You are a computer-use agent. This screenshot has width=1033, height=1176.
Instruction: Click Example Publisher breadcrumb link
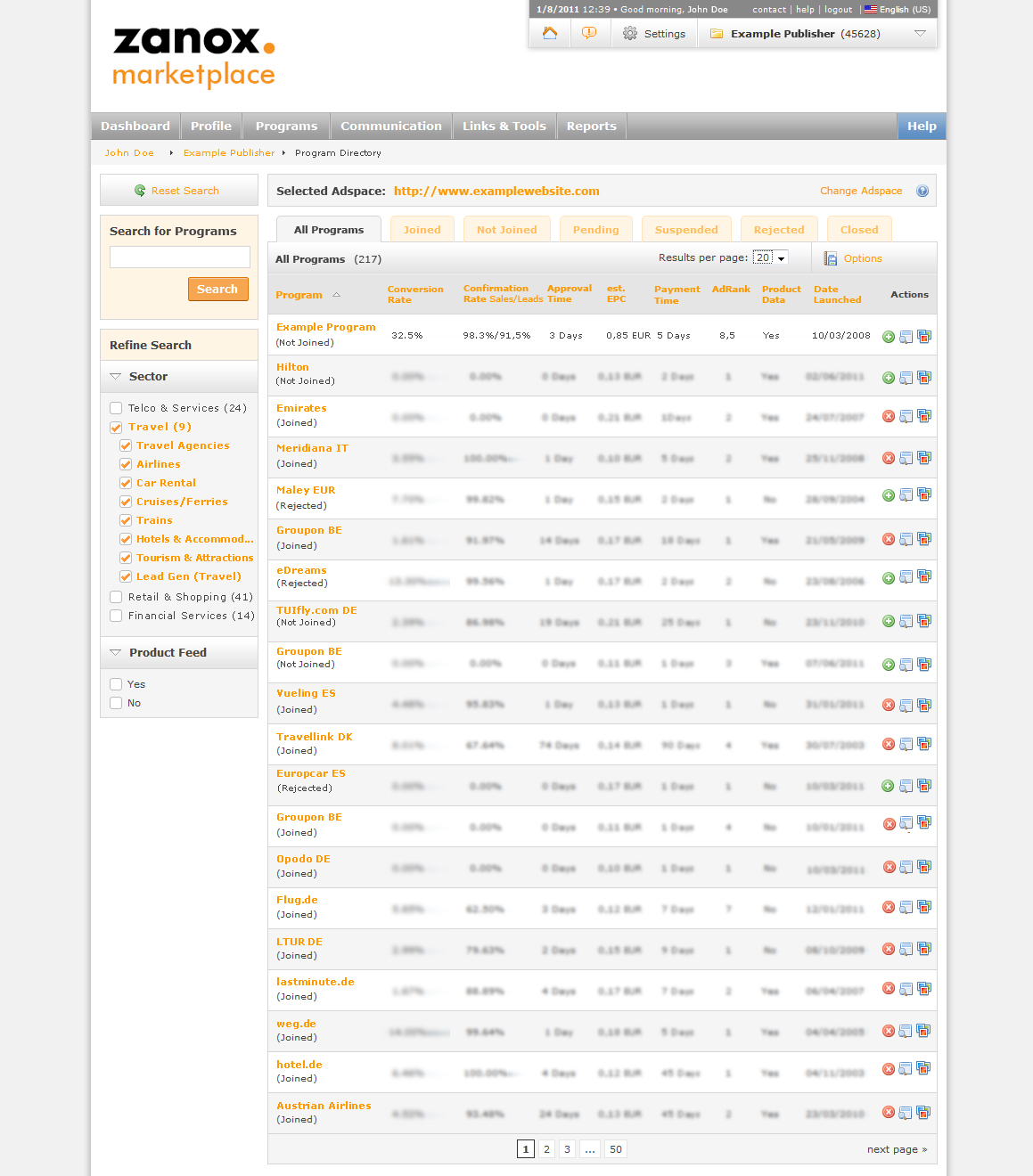(x=229, y=153)
